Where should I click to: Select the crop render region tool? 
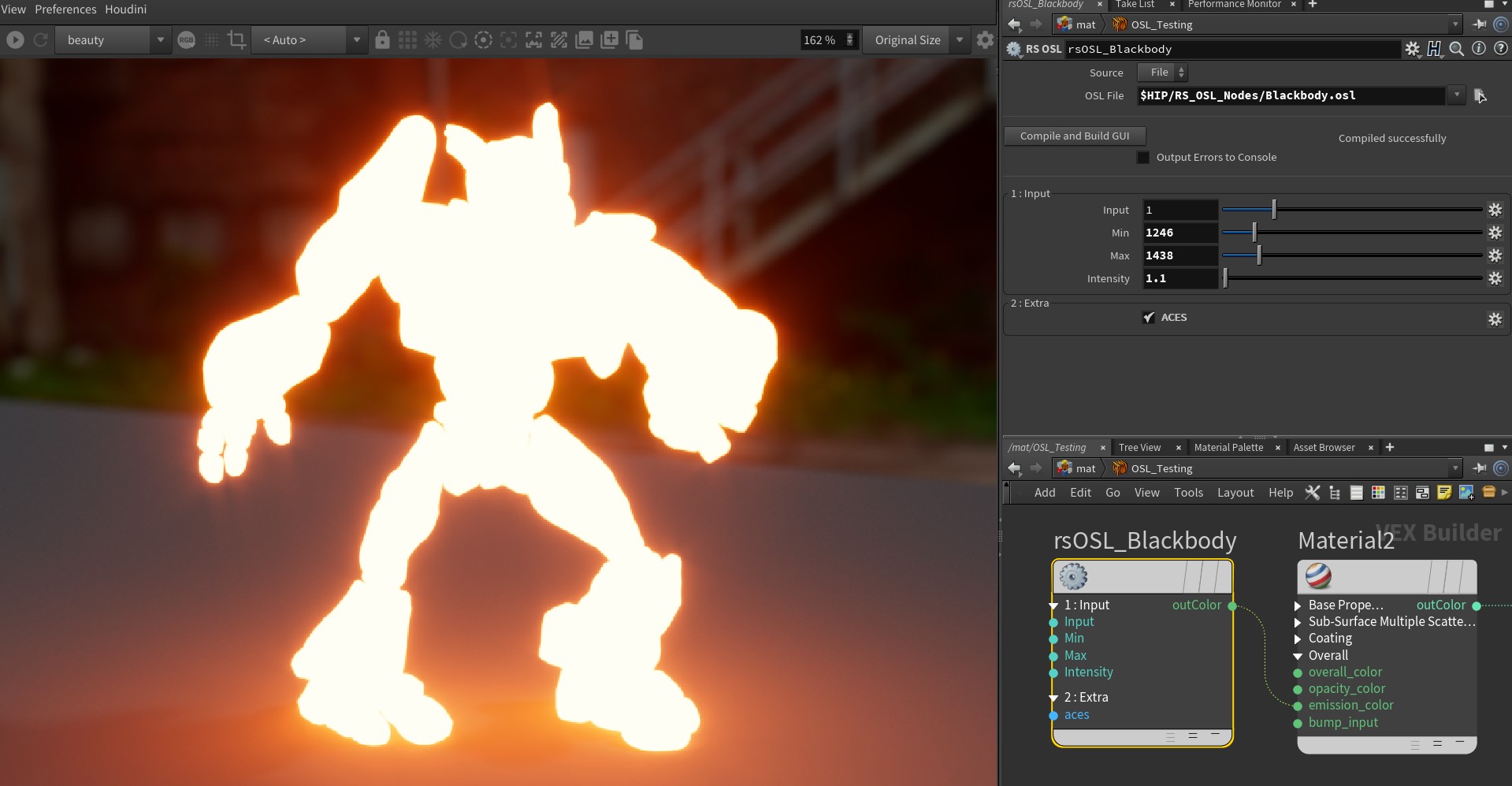[x=236, y=39]
